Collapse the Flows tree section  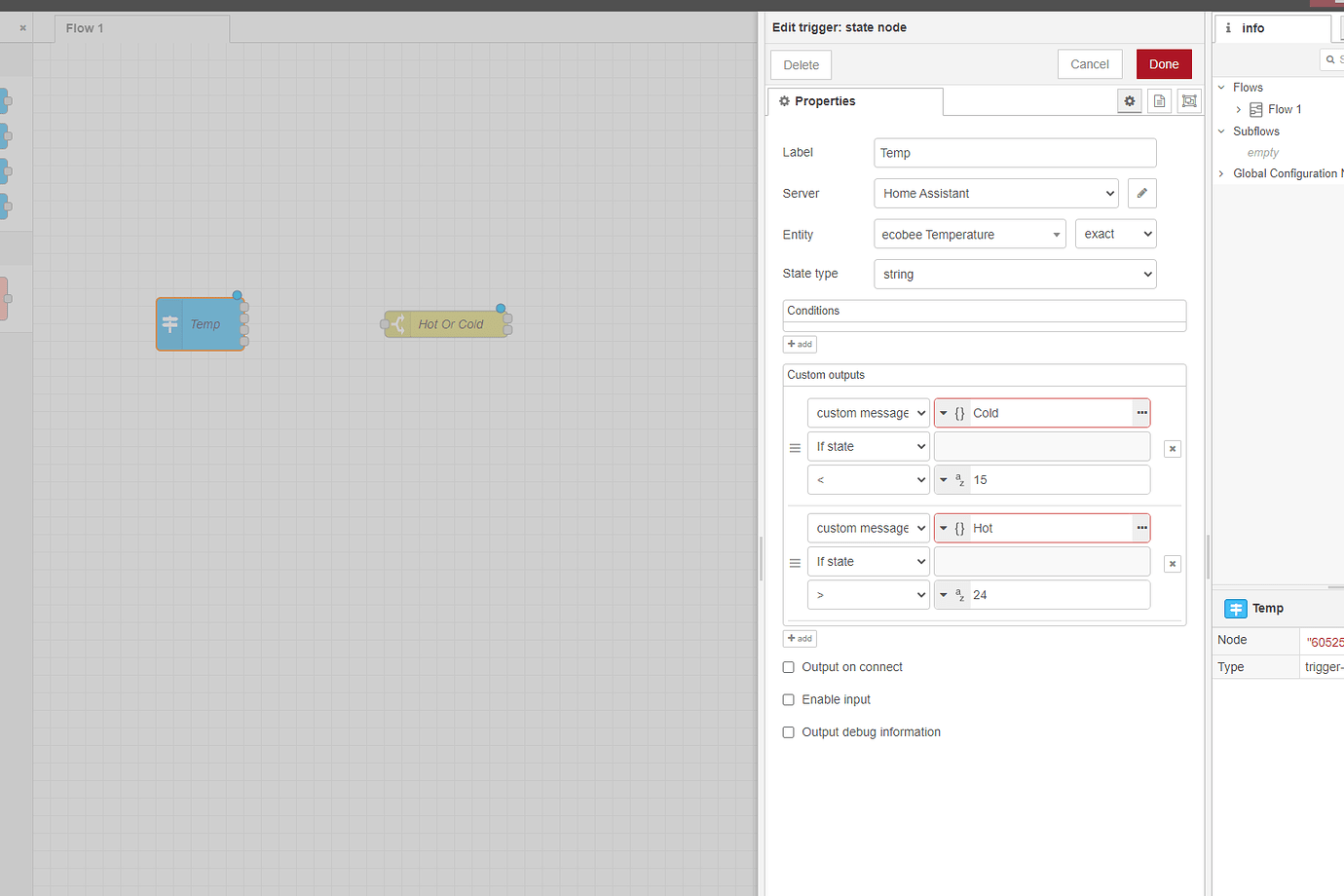pos(1221,88)
